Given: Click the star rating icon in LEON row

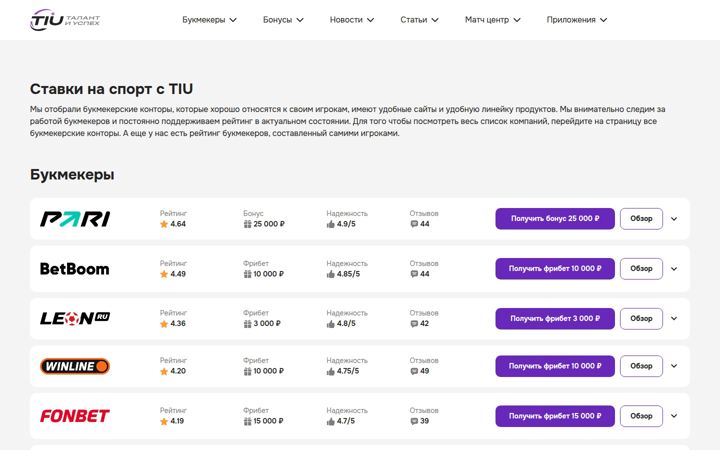Looking at the screenshot, I should click(x=164, y=324).
